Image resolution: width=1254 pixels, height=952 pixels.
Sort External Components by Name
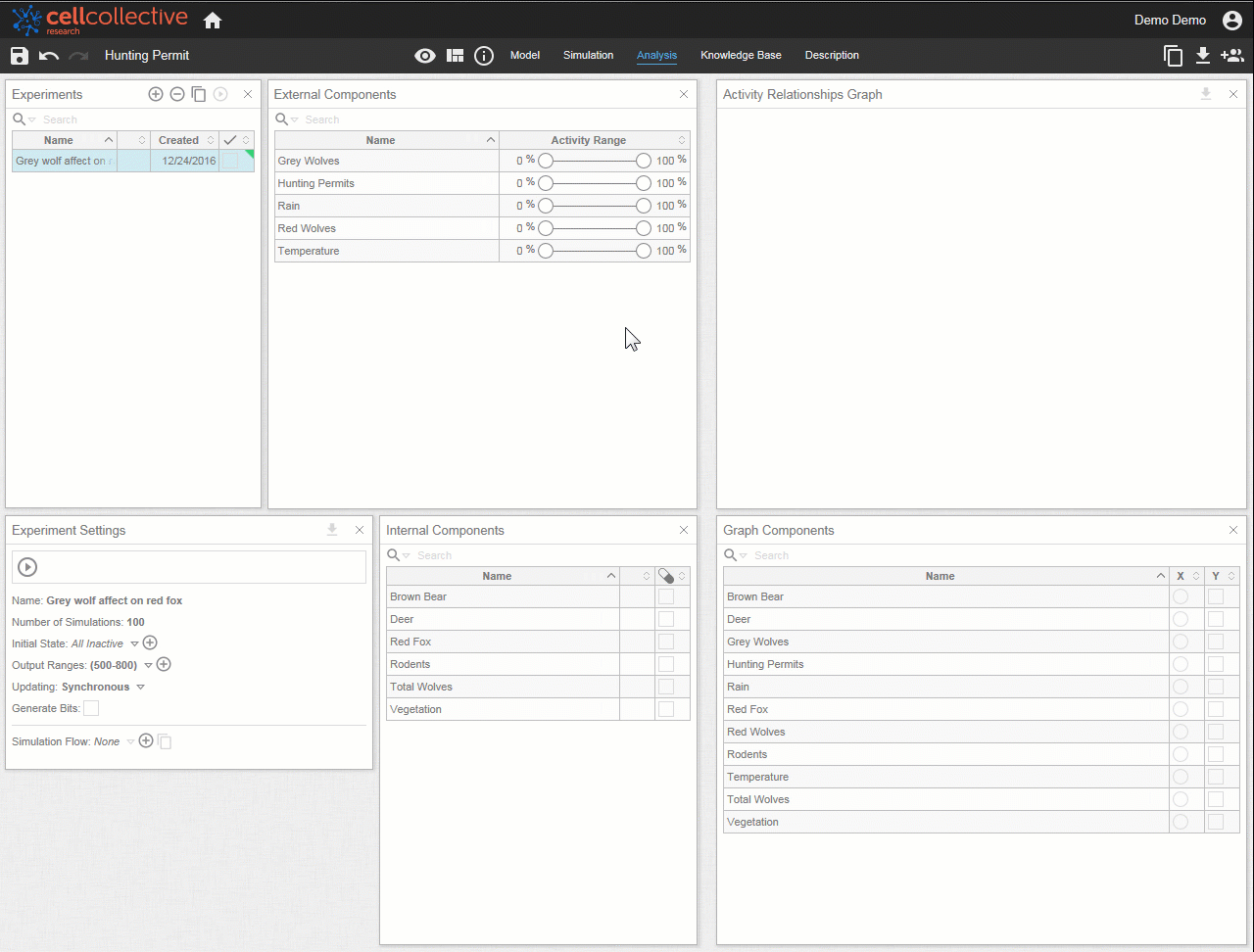pos(386,140)
